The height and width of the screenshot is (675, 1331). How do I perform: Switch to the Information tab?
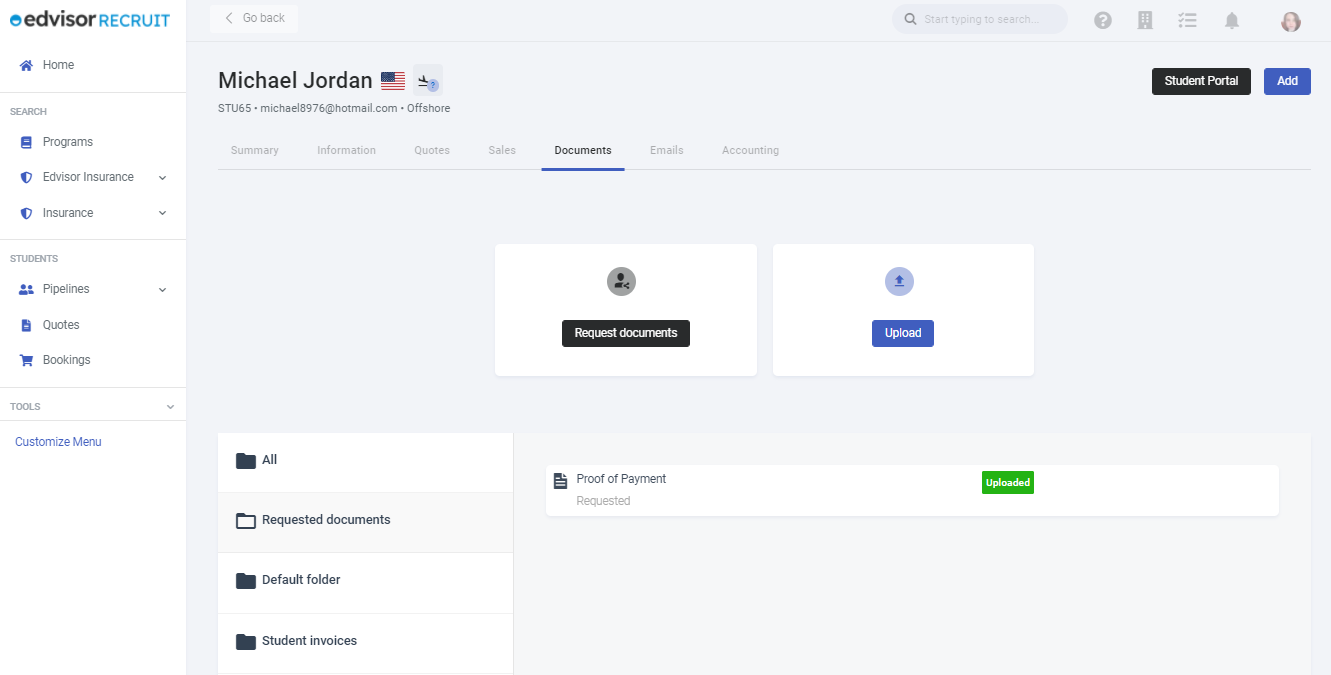coord(347,150)
